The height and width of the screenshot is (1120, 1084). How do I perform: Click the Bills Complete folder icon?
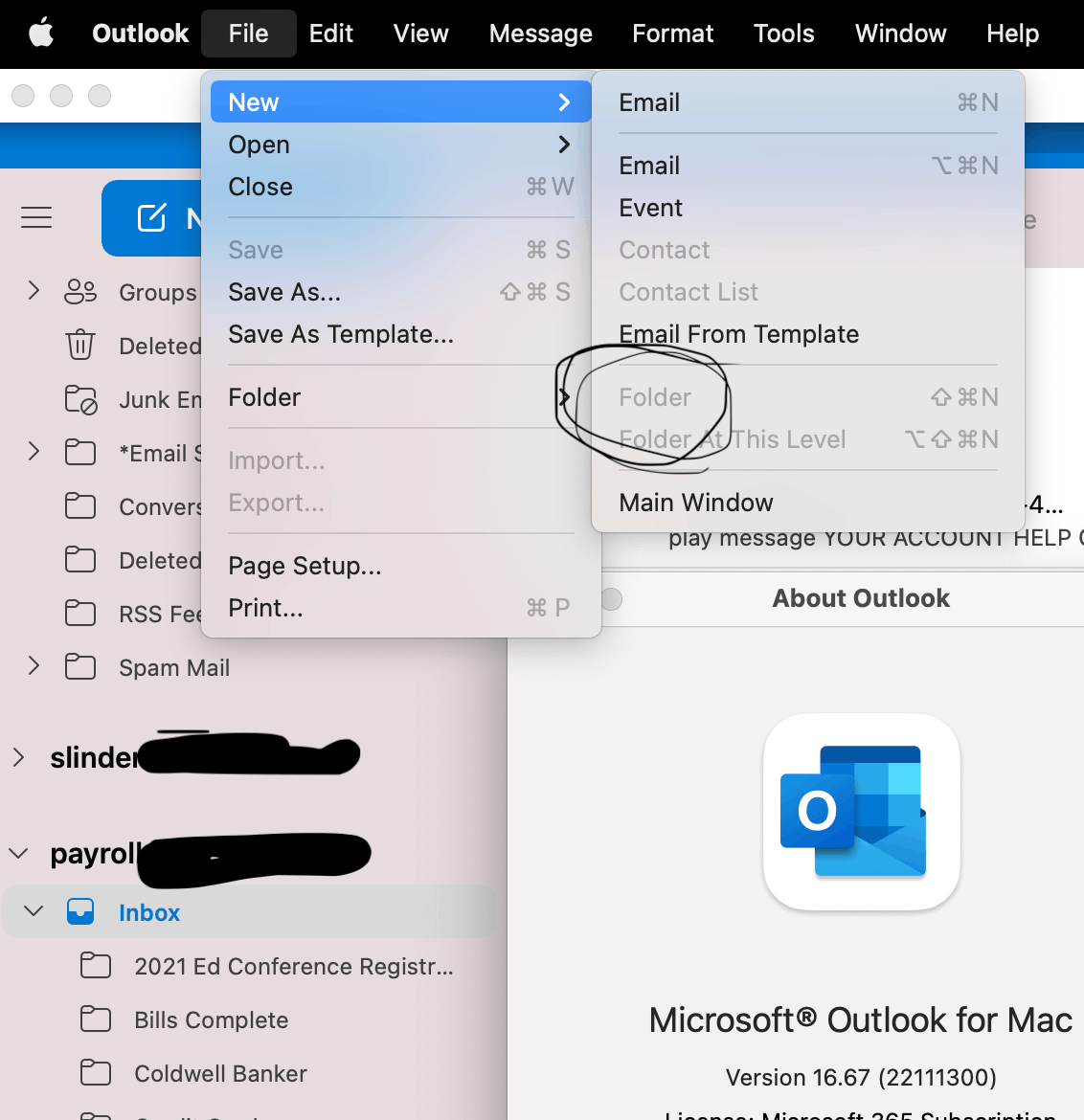(96, 1019)
